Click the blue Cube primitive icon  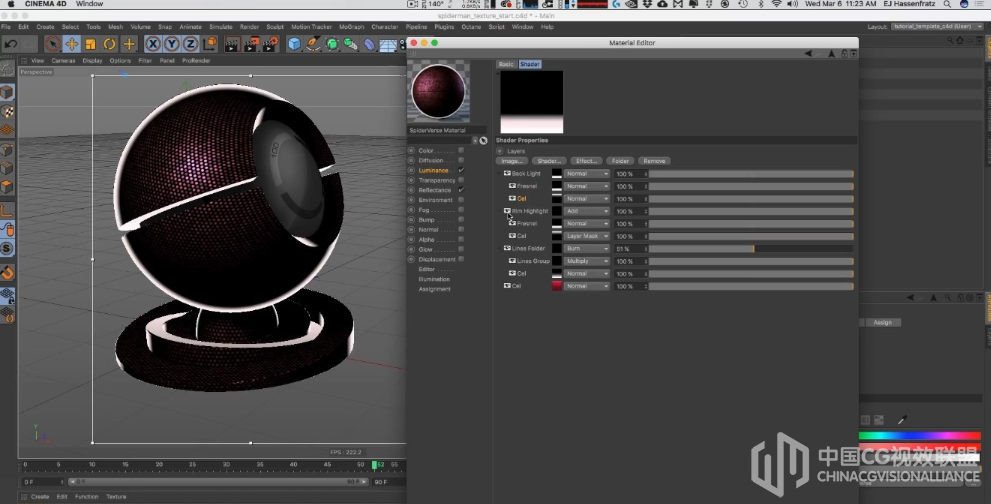(294, 44)
